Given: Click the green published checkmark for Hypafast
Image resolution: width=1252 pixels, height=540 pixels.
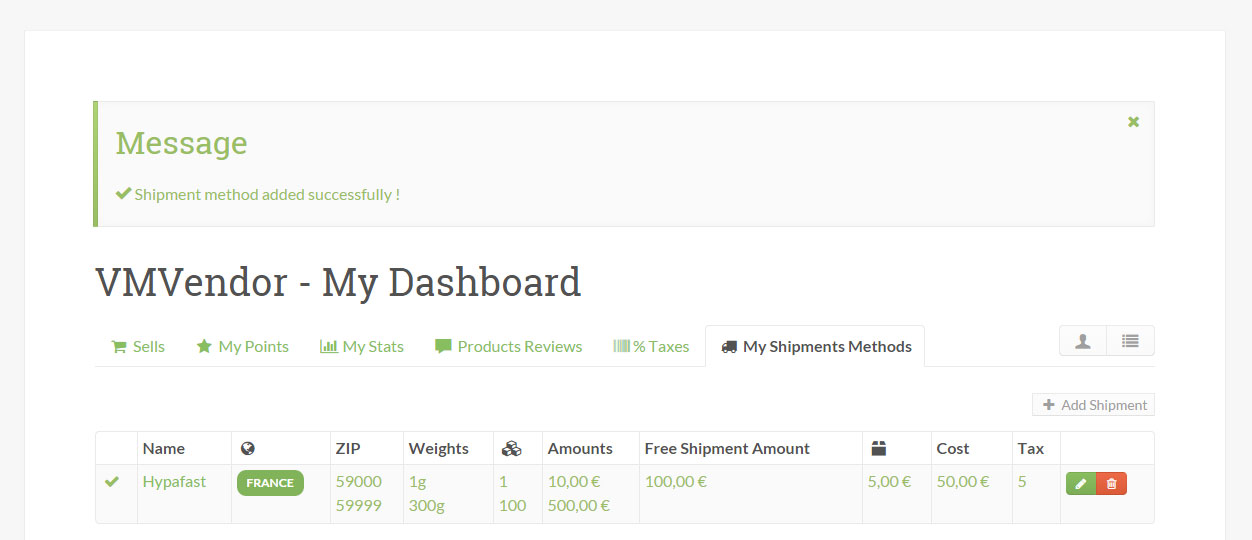Looking at the screenshot, I should [x=112, y=482].
